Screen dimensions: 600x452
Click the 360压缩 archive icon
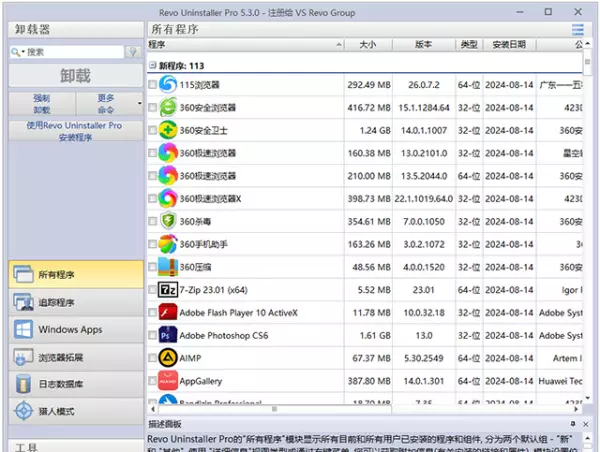click(x=168, y=267)
